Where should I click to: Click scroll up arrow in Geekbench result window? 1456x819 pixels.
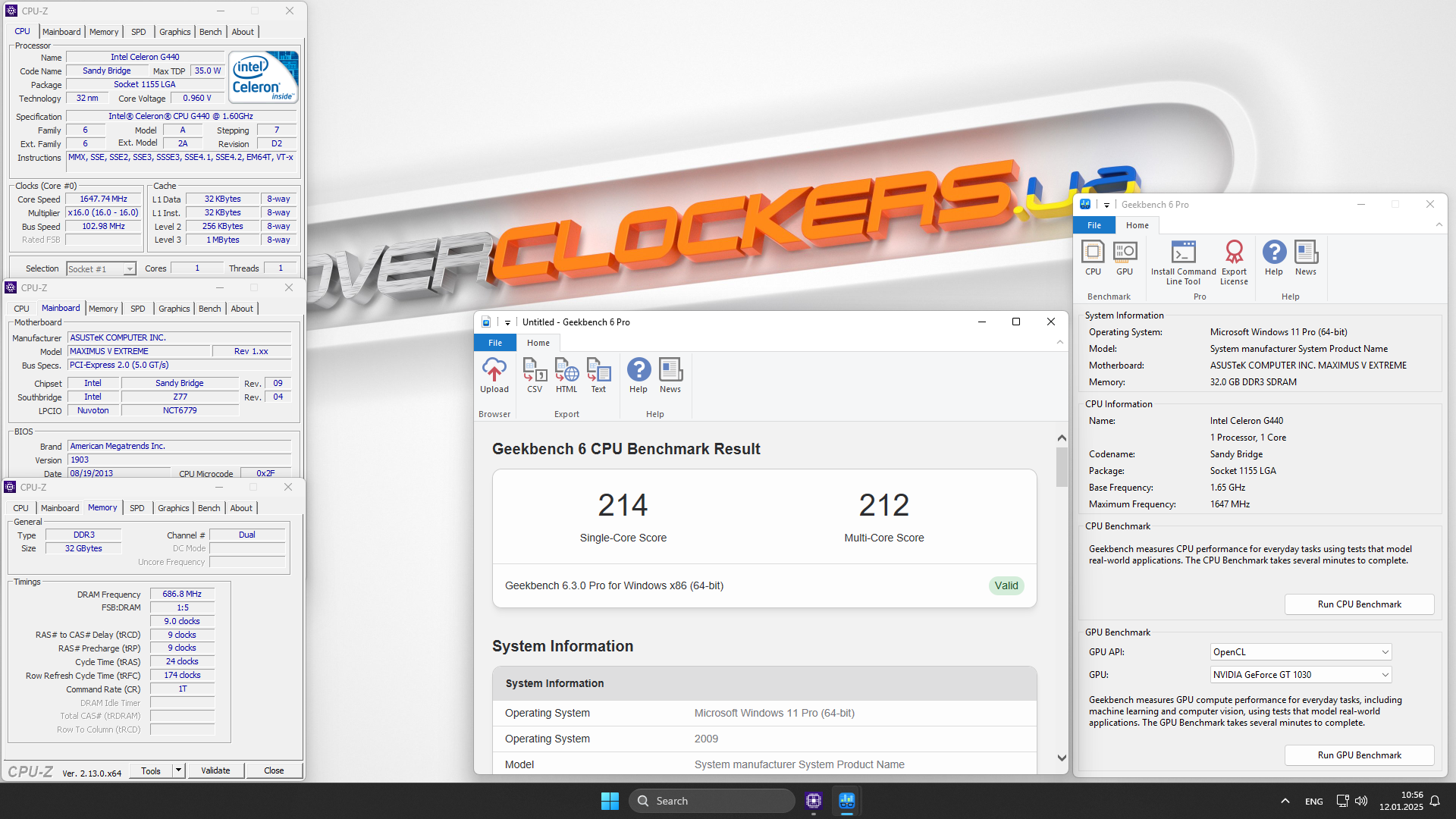coord(1062,438)
